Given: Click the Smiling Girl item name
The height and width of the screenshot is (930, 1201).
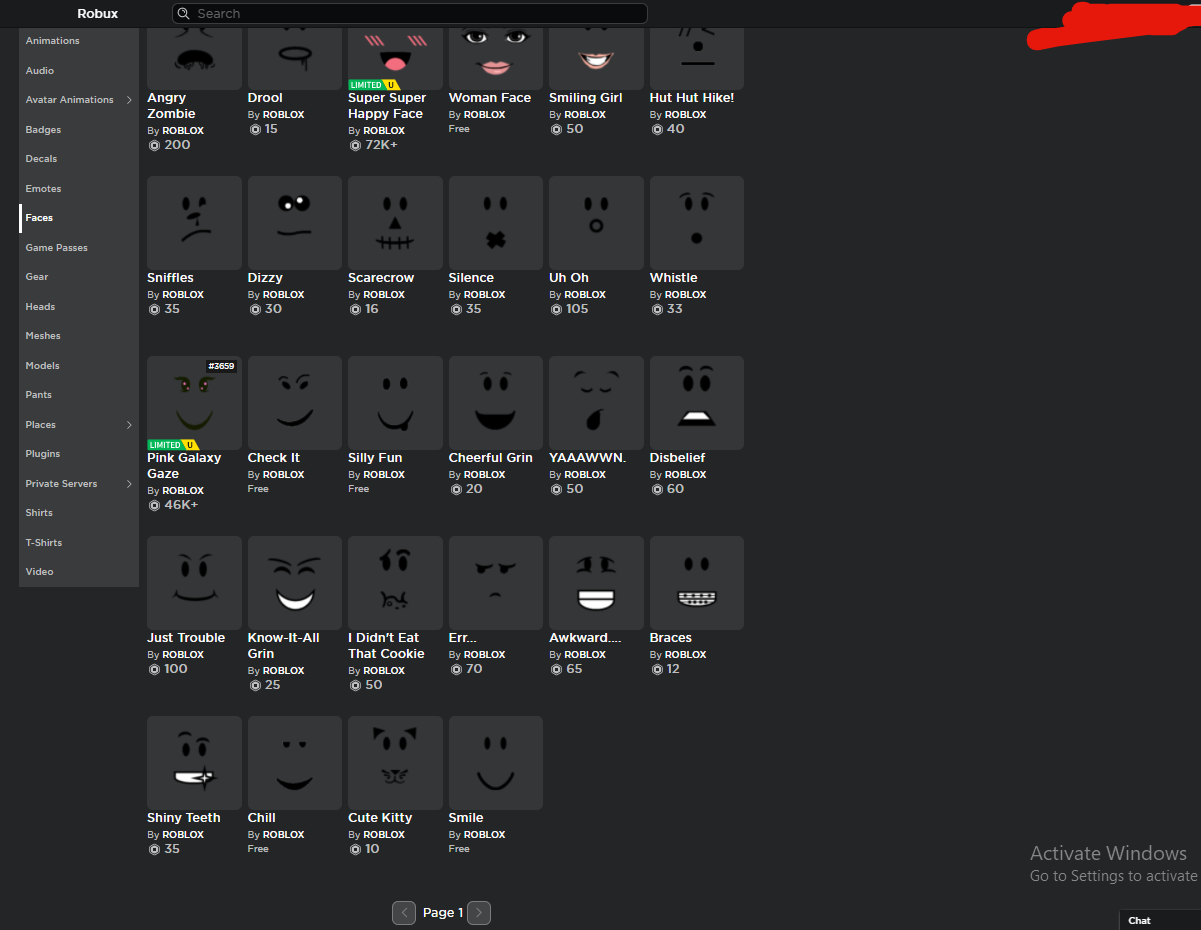Looking at the screenshot, I should coord(586,98).
